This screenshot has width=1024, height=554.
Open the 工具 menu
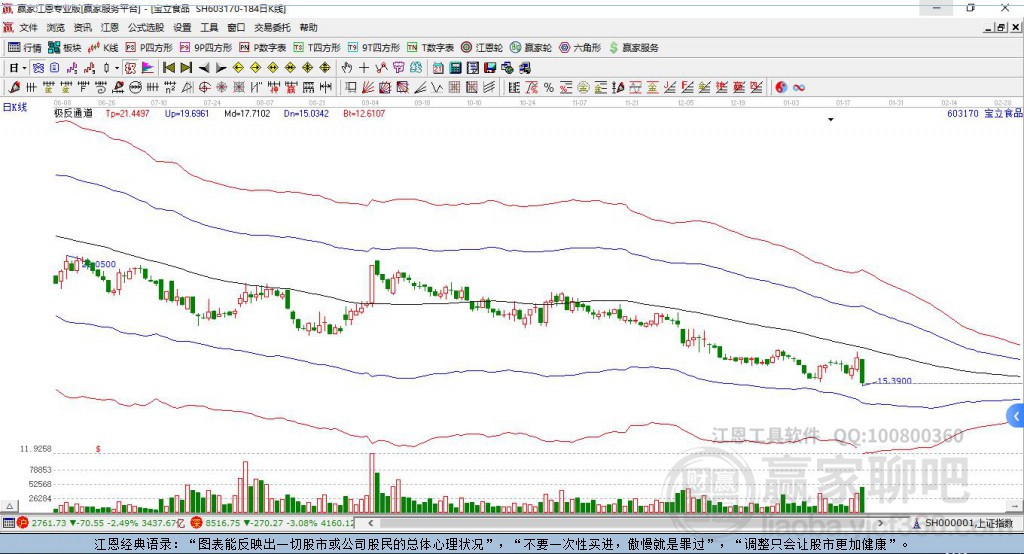[x=209, y=27]
